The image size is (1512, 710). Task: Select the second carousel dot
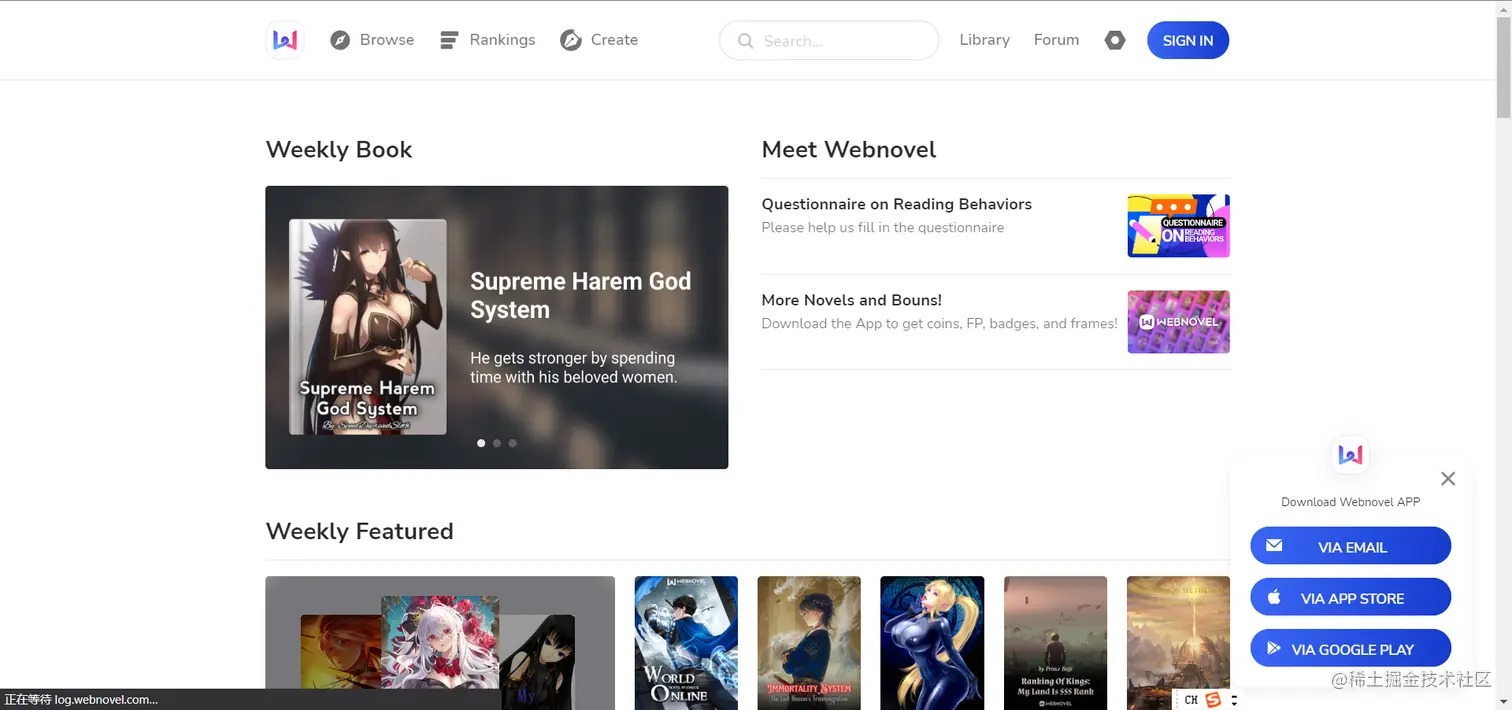(497, 443)
